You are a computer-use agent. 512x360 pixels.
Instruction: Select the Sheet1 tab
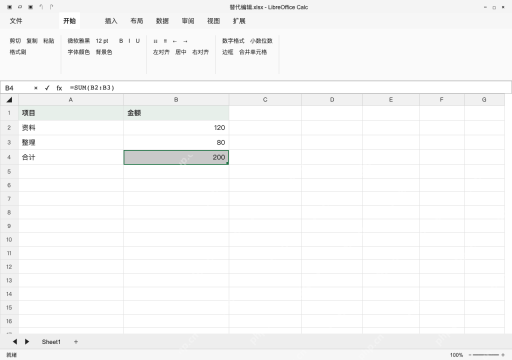[51, 342]
